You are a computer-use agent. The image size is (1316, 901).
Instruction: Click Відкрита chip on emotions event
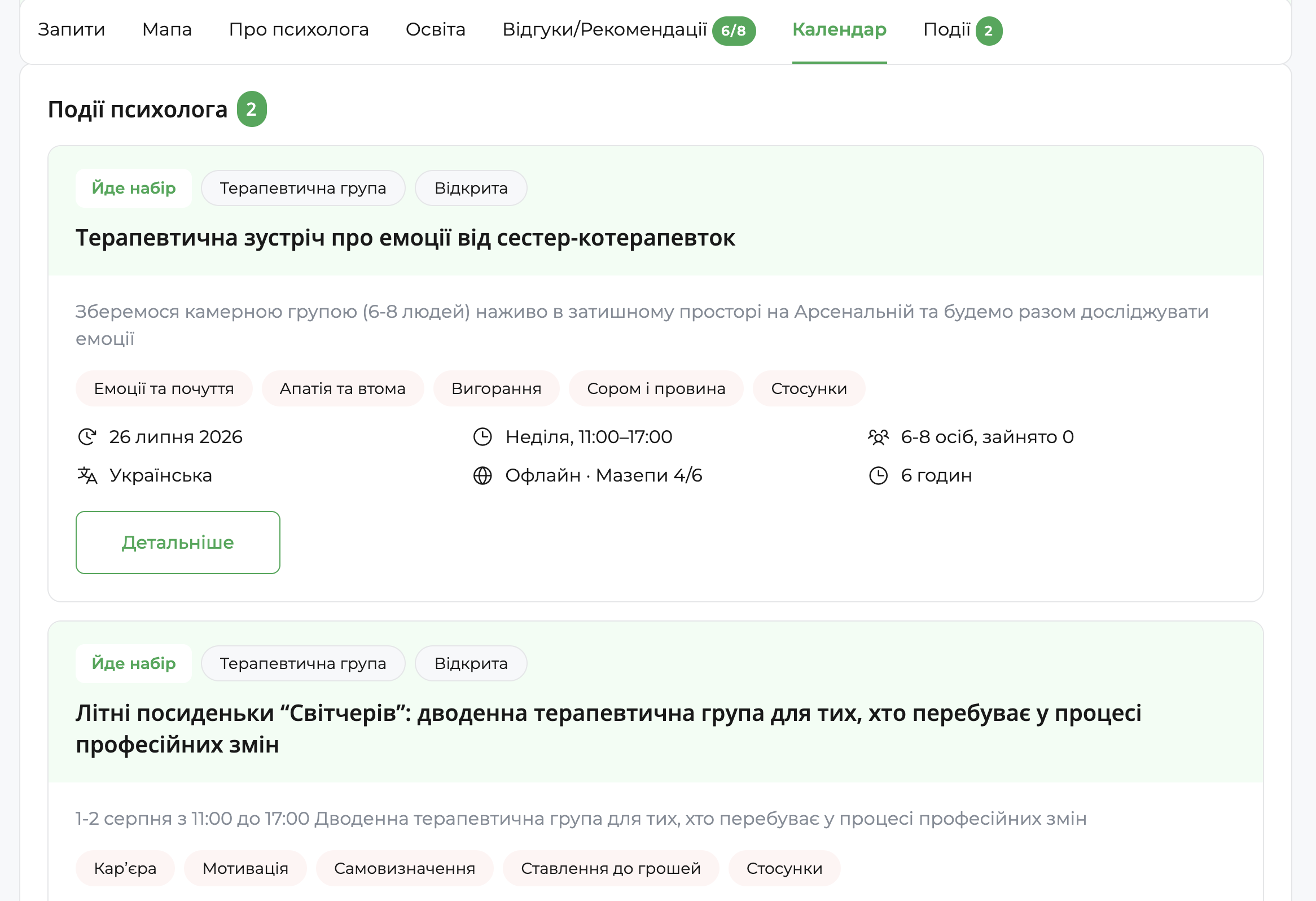point(471,188)
